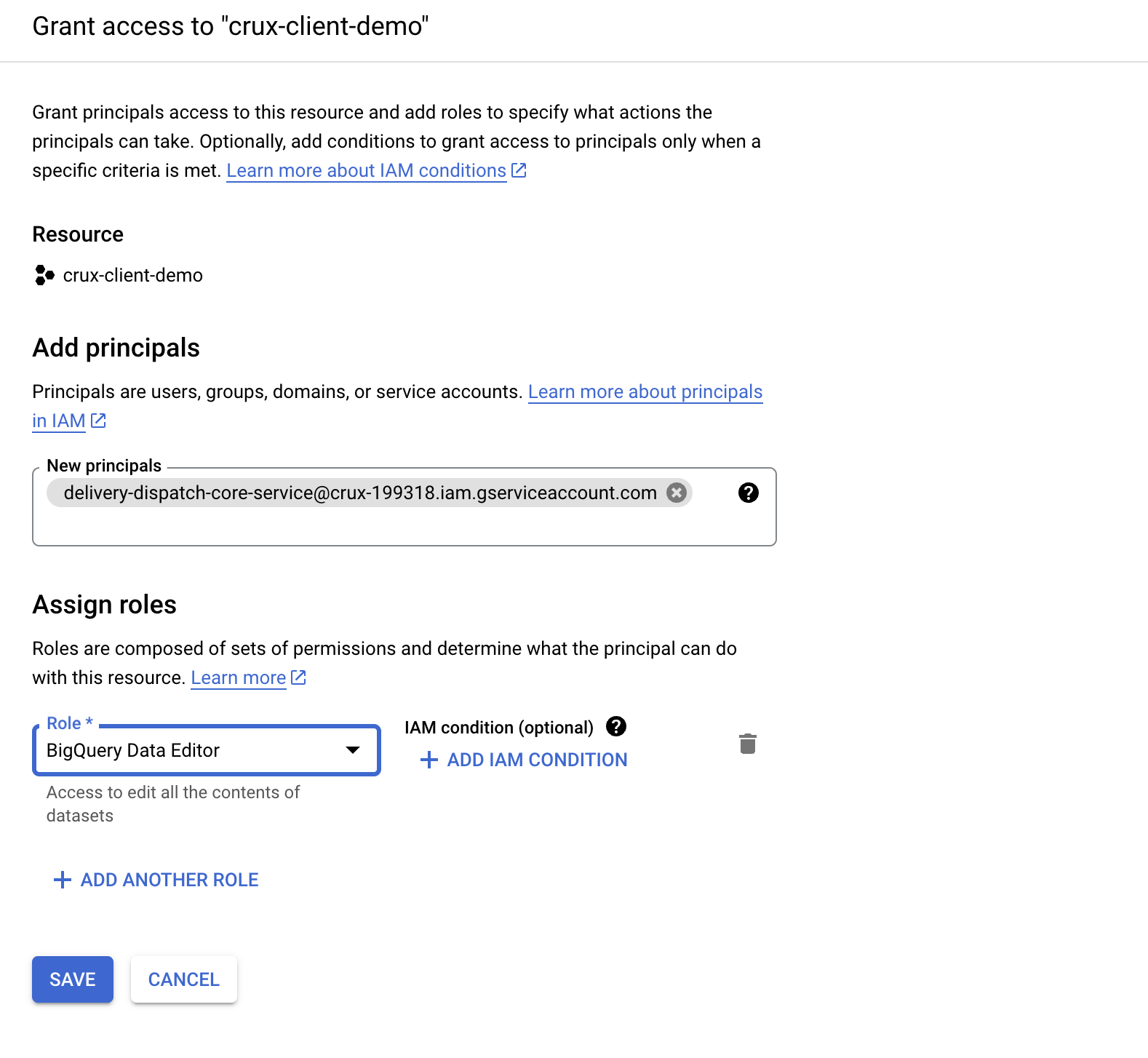Expand the Role dropdown arrow
The image size is (1148, 1058).
coord(353,750)
